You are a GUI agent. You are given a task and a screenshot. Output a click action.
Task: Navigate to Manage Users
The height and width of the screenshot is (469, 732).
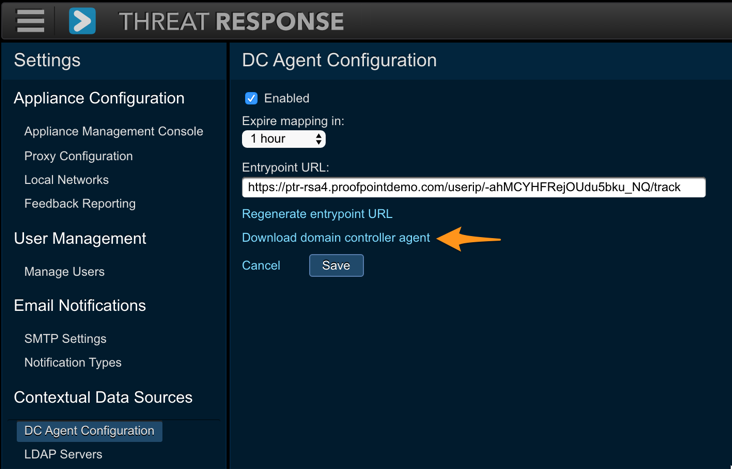pos(64,271)
